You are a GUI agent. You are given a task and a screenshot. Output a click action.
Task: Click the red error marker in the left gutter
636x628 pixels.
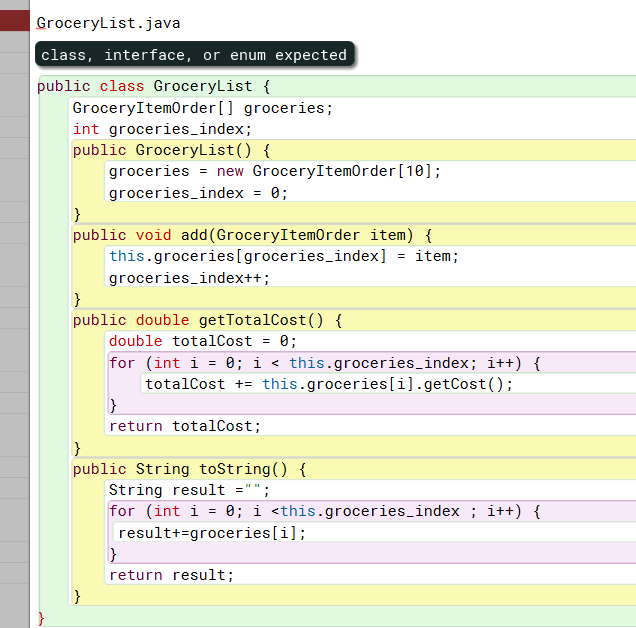(15, 21)
